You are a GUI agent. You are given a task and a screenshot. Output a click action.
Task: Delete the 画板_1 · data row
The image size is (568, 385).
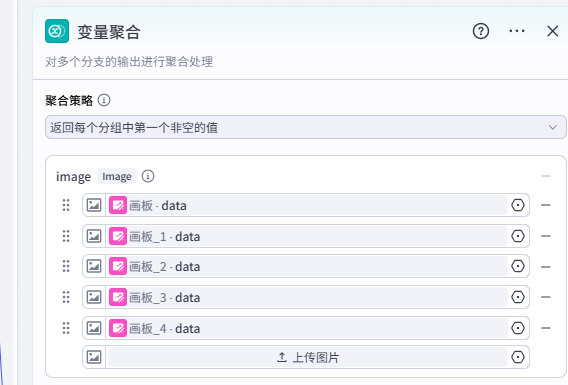(x=546, y=236)
